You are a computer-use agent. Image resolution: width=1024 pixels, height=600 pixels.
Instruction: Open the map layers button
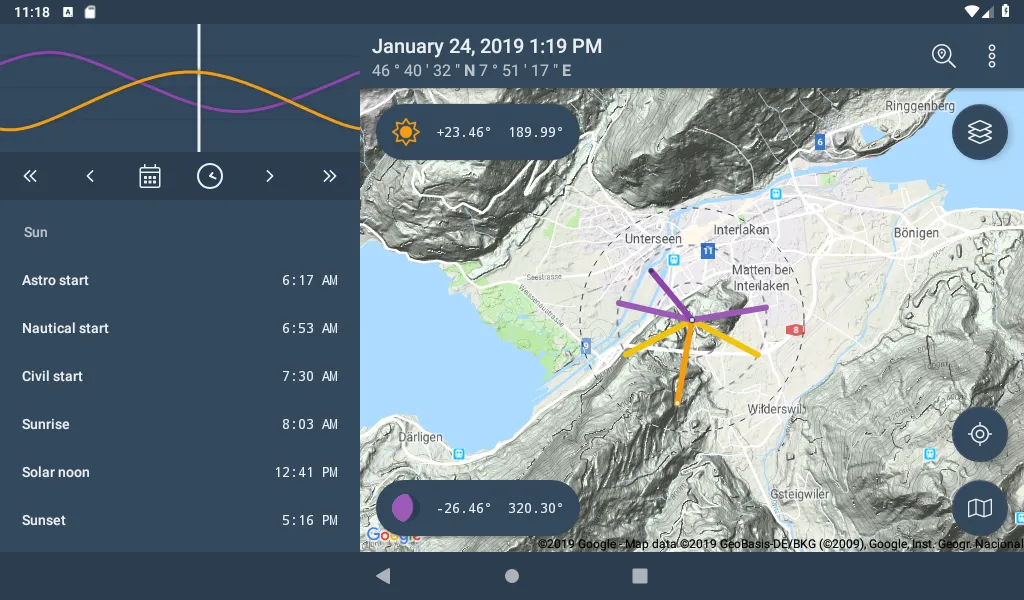pos(979,132)
